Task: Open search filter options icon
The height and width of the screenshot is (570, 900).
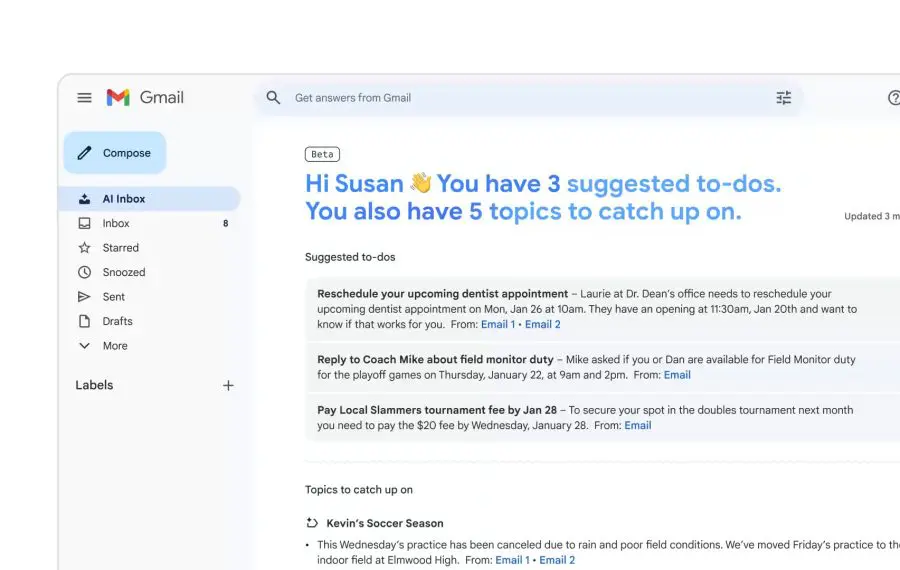Action: point(784,98)
